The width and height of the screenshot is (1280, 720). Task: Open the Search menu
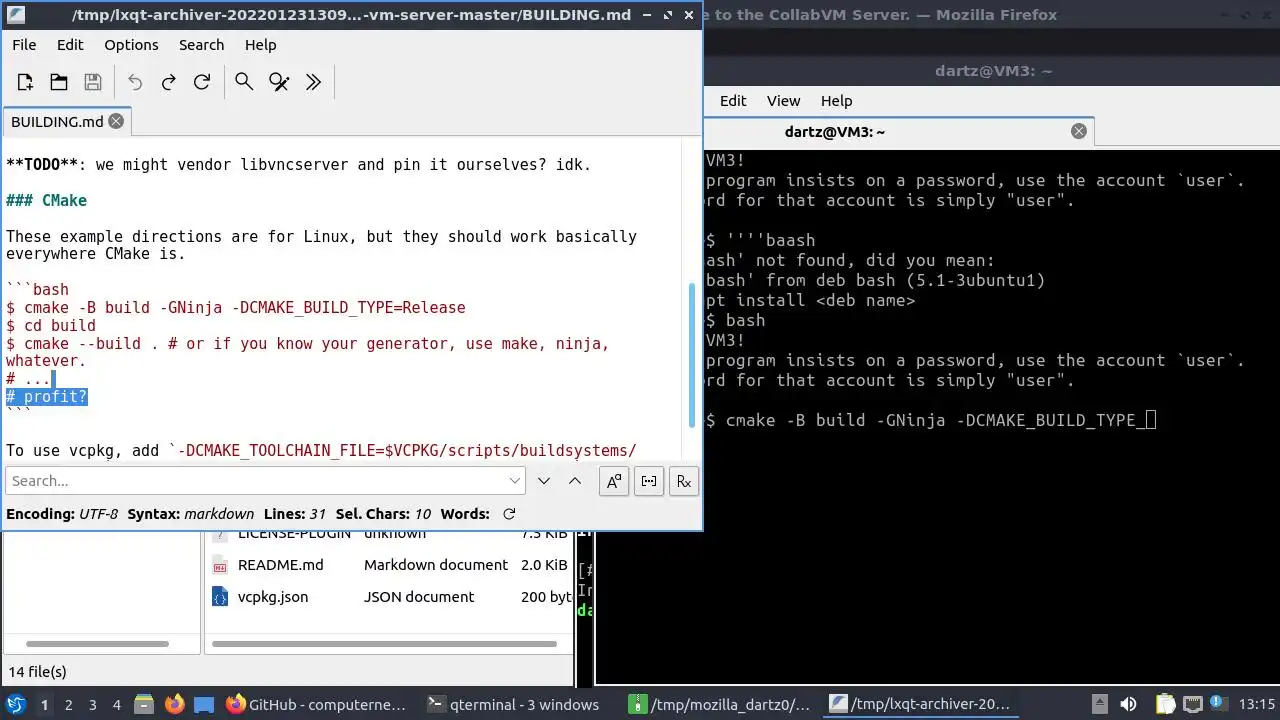pyautogui.click(x=201, y=45)
